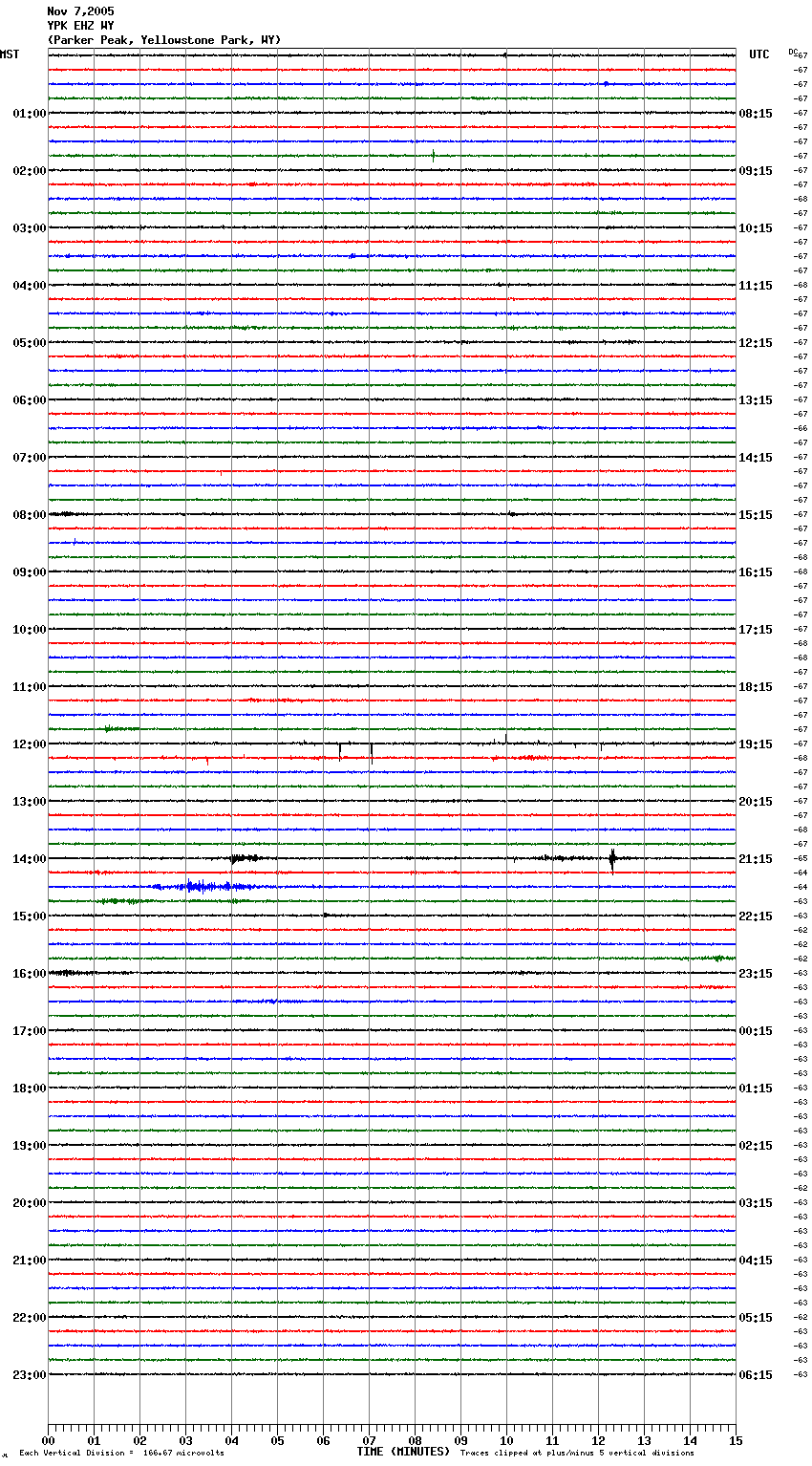This screenshot has width=812, height=1466.
Task: Select the 15:00 MST time label
Action: [x=30, y=916]
